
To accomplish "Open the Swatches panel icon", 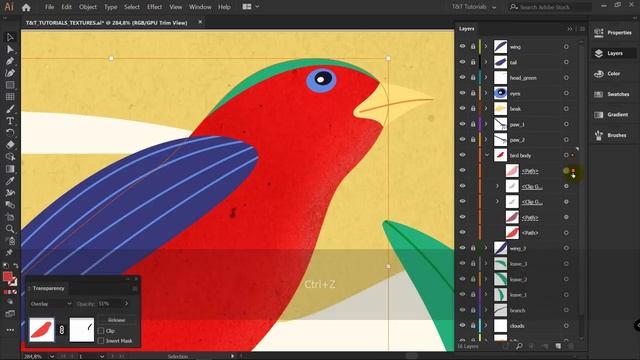I will point(599,94).
